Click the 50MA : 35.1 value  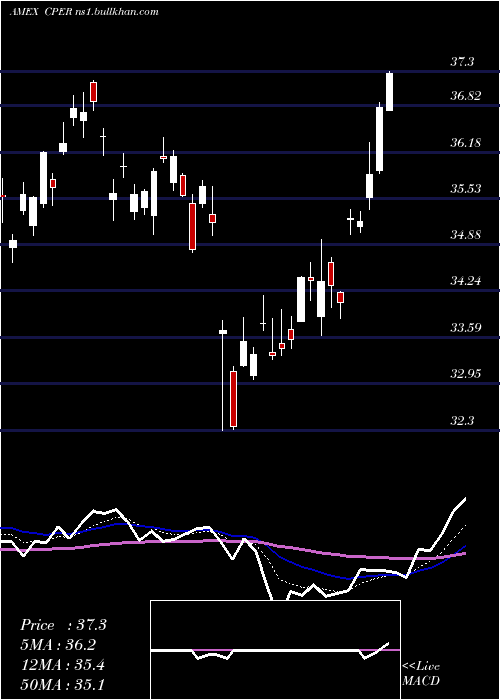(62, 685)
